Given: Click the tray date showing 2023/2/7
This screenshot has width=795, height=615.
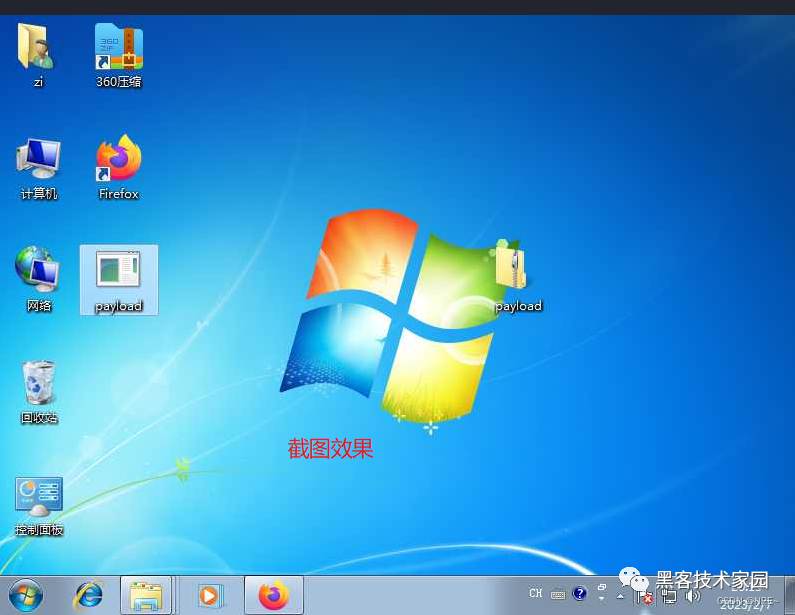Looking at the screenshot, I should click(x=746, y=604).
